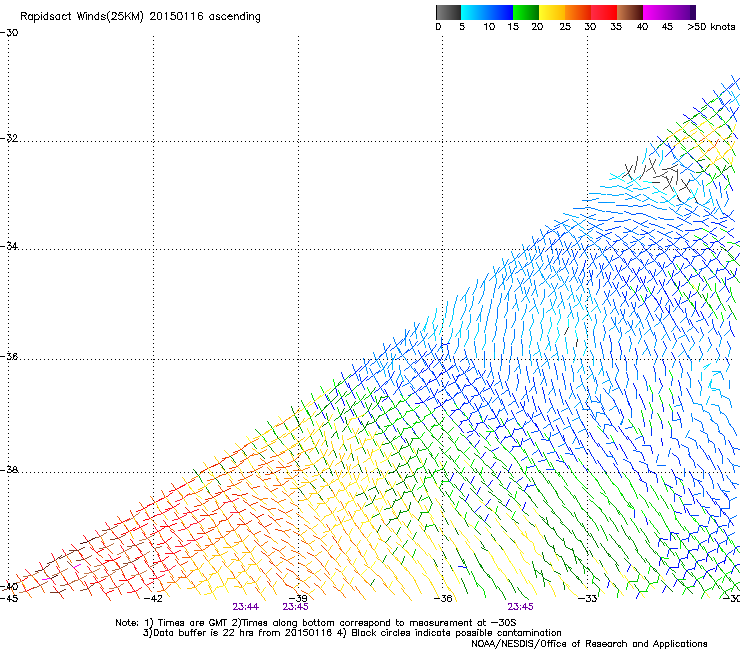Click the '-36' latitude axis label
The image size is (740, 650).
pos(9,356)
